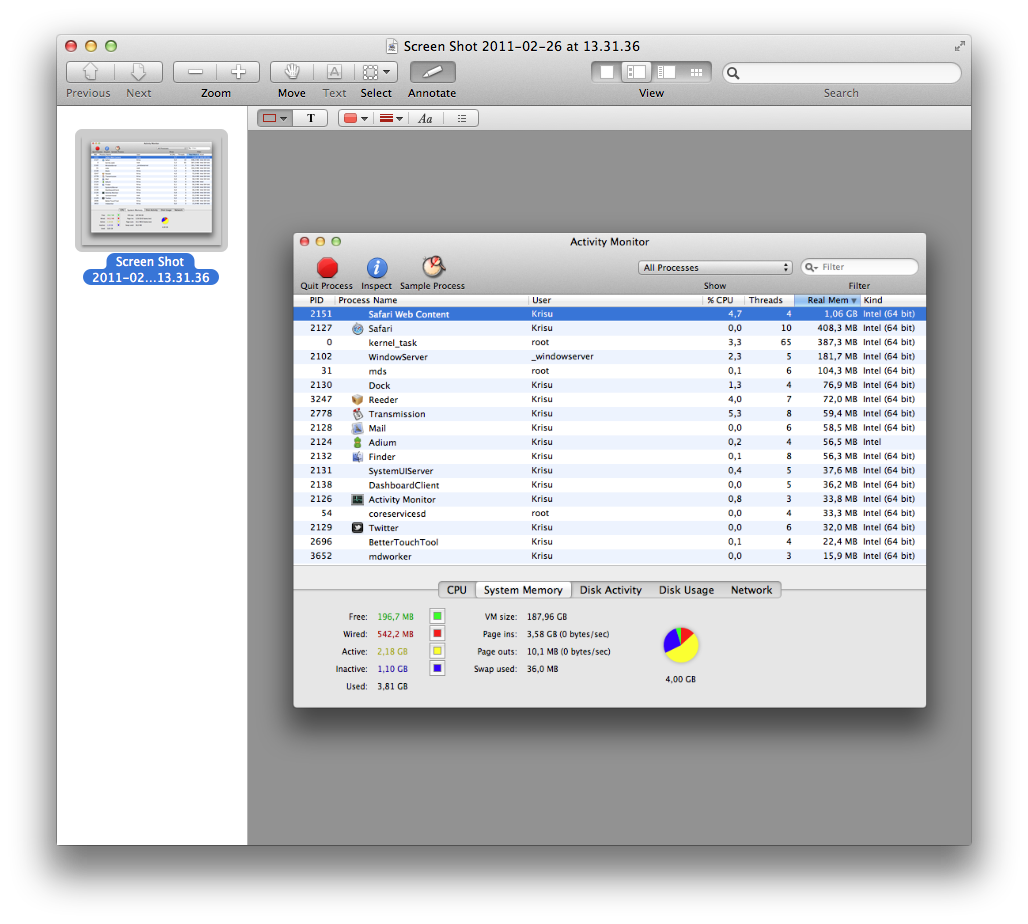Click the memory usage pie chart
Screen dimensions: 1028x924
[x=681, y=645]
